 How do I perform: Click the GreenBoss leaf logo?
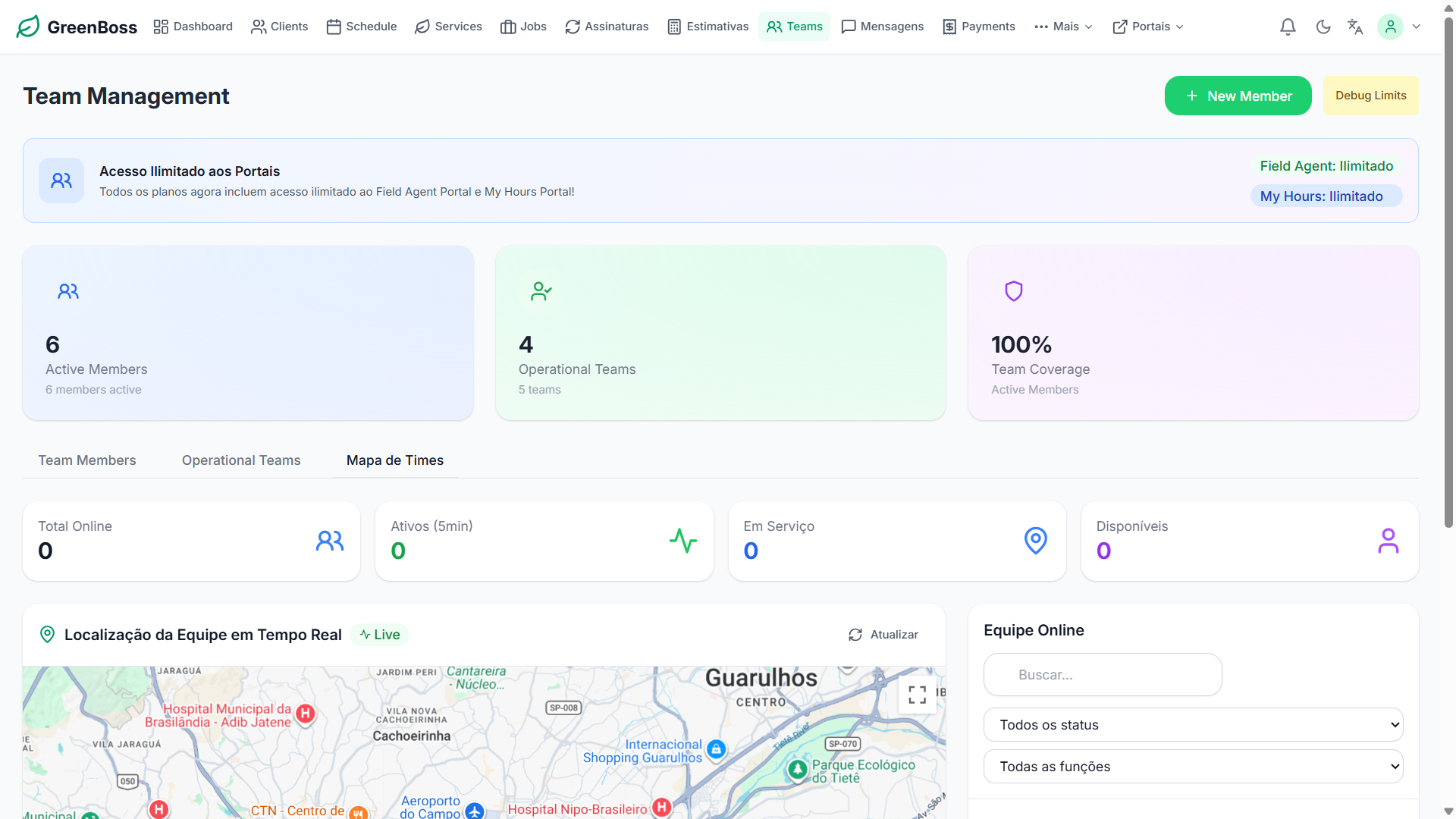click(28, 27)
